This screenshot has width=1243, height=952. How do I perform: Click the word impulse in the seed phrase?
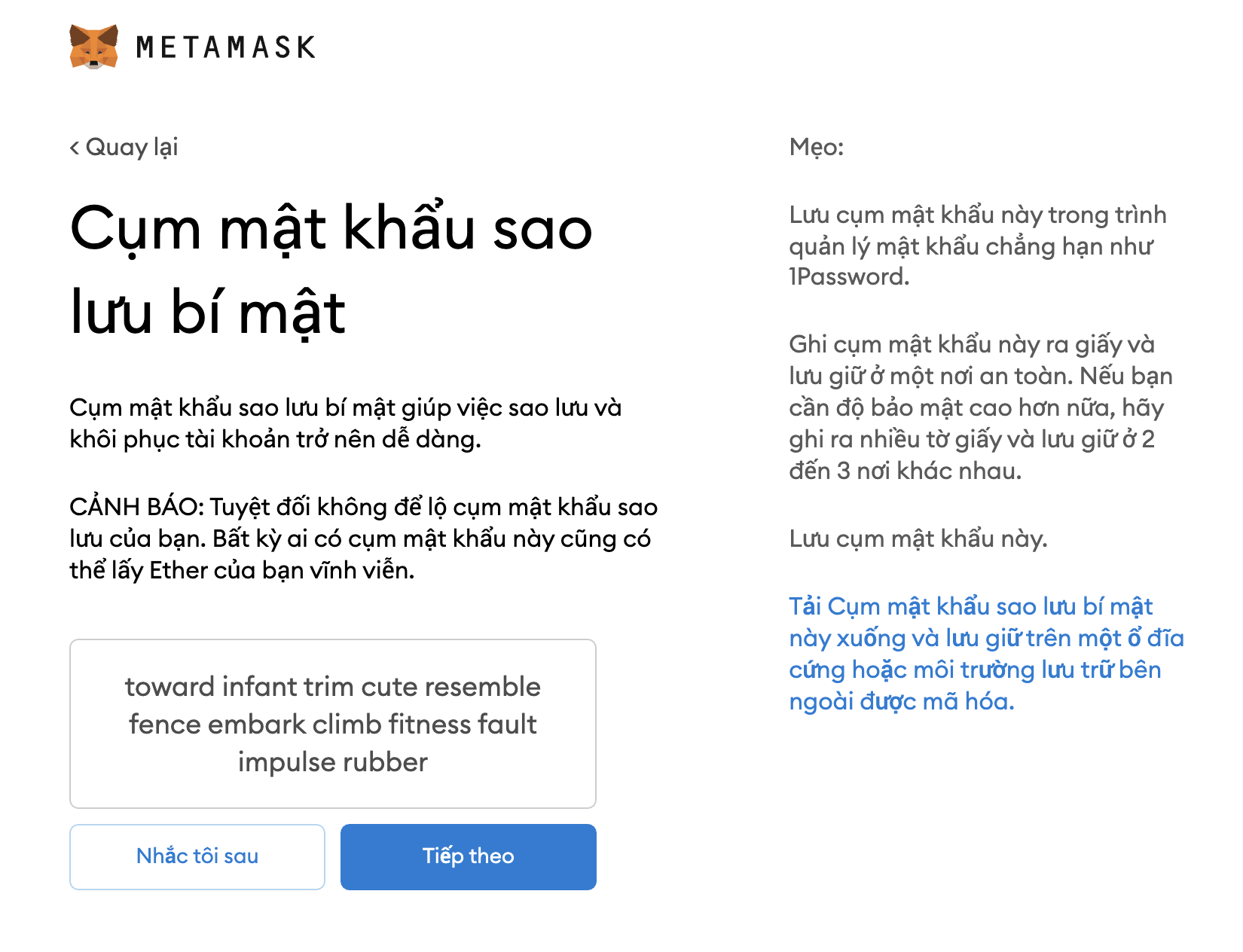tap(286, 762)
